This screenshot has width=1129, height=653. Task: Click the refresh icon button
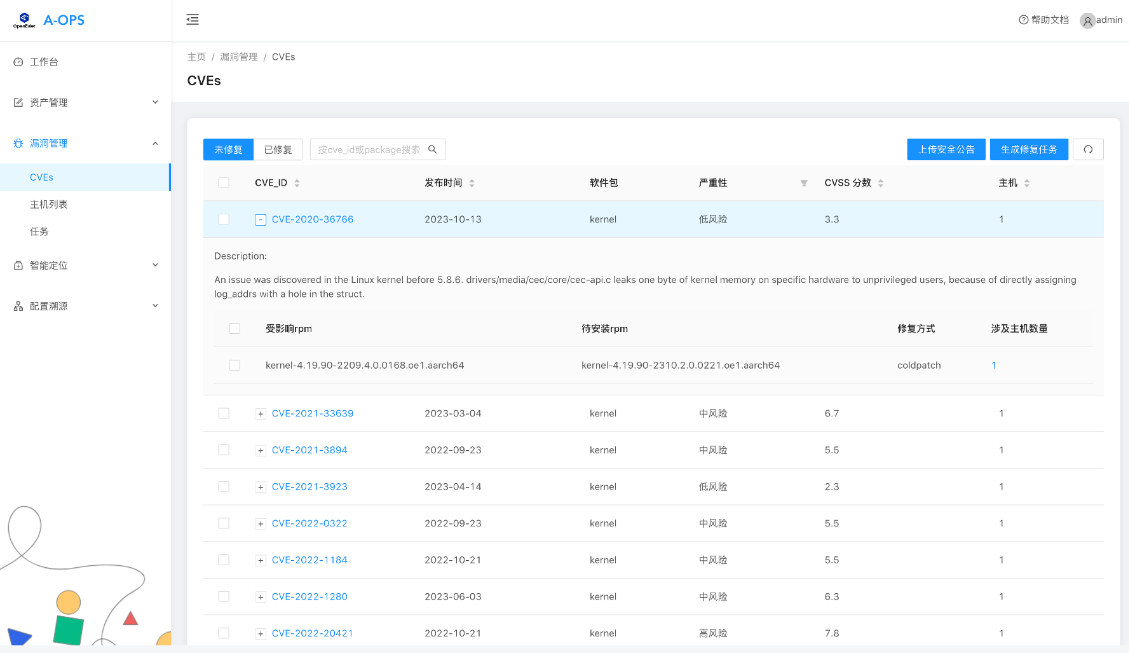(1088, 149)
